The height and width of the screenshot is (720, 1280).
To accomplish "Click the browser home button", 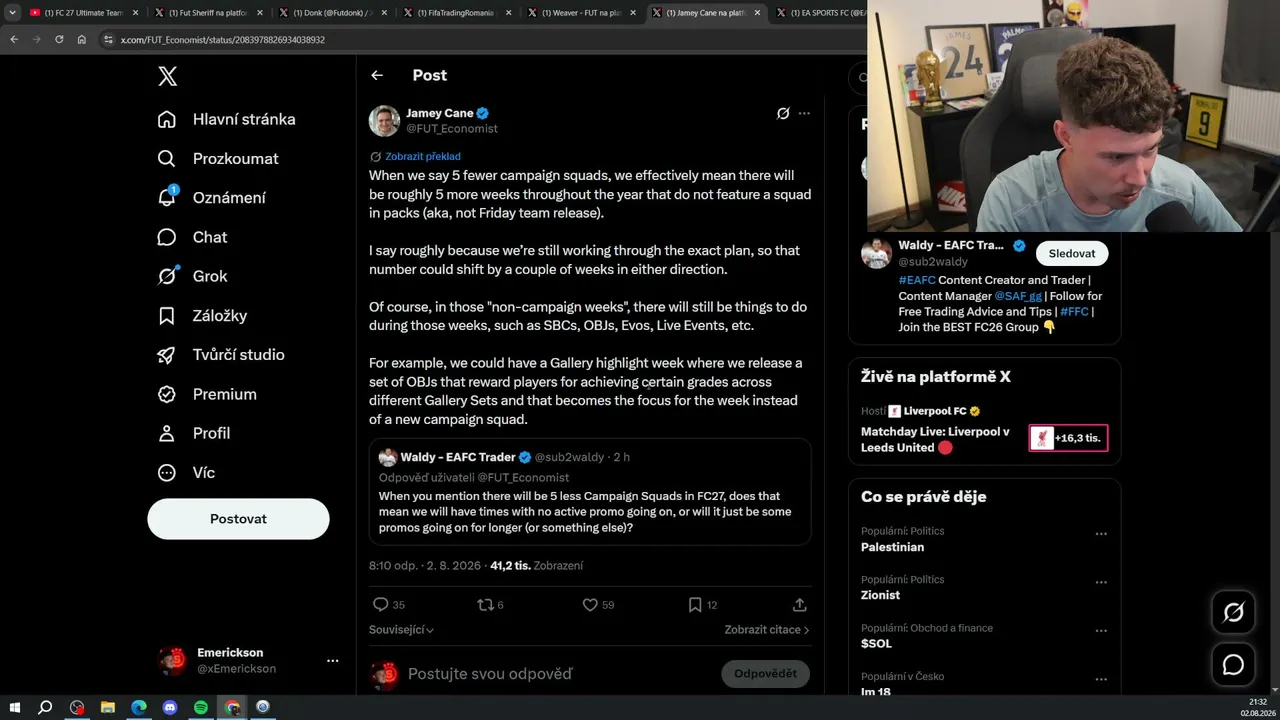I will coord(82,39).
